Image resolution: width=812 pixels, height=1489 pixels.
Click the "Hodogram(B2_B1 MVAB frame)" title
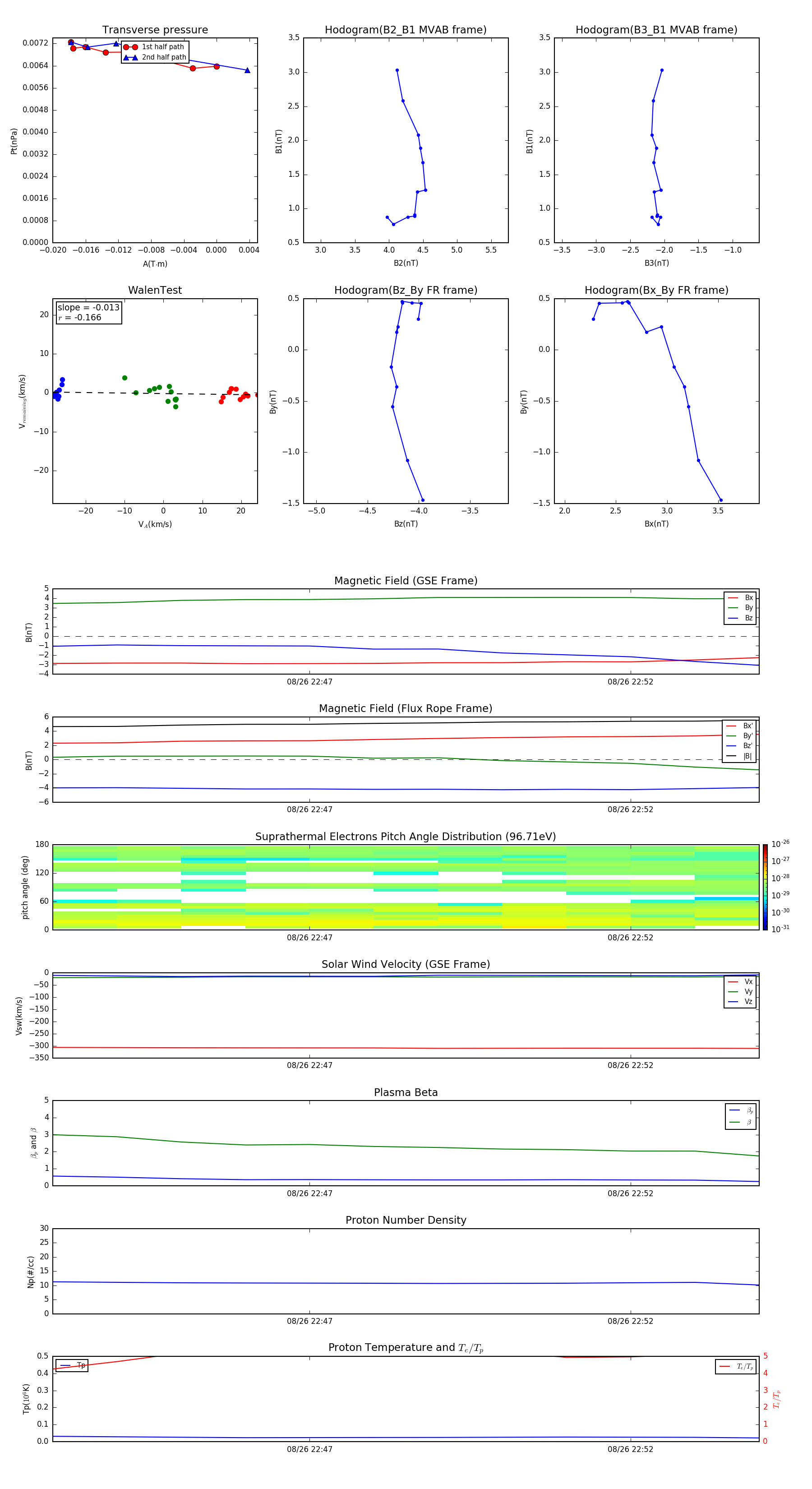(406, 30)
